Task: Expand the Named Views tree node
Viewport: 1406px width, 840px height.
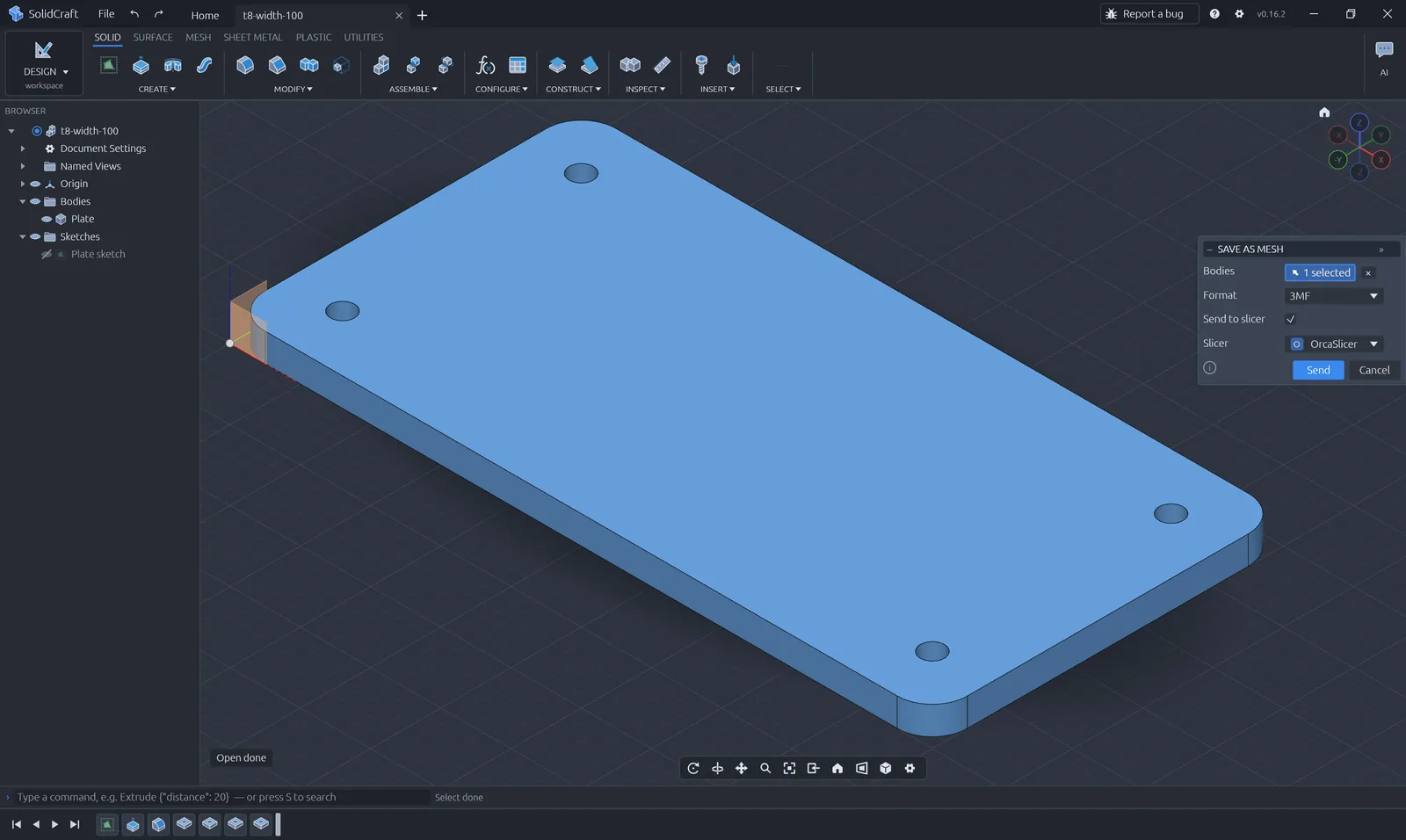Action: pos(23,166)
